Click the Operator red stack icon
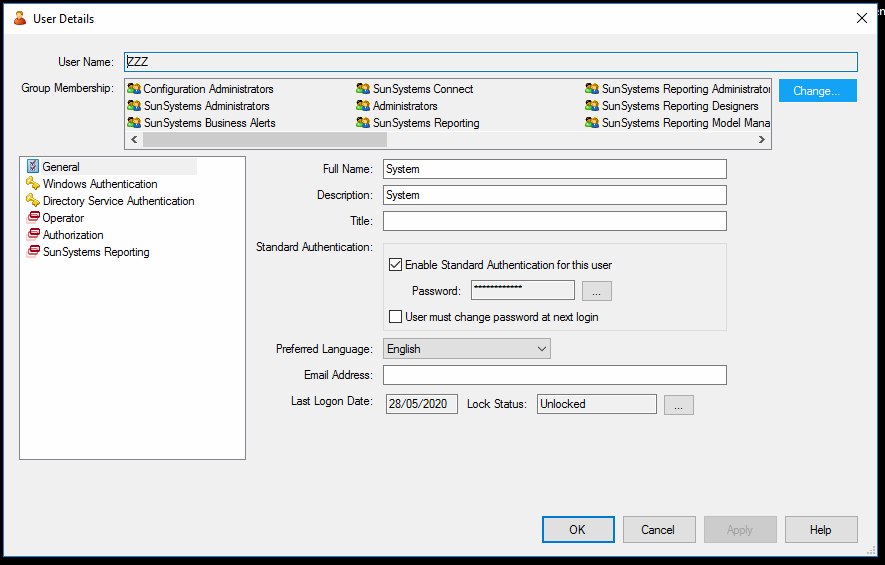This screenshot has width=885, height=565. [x=33, y=217]
